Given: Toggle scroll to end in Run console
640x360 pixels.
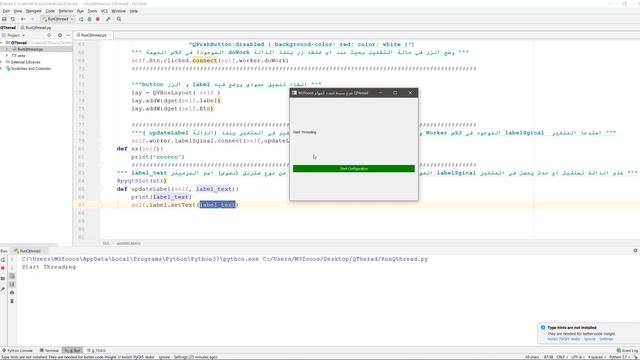Looking at the screenshot, I should pyautogui.click(x=12, y=284).
